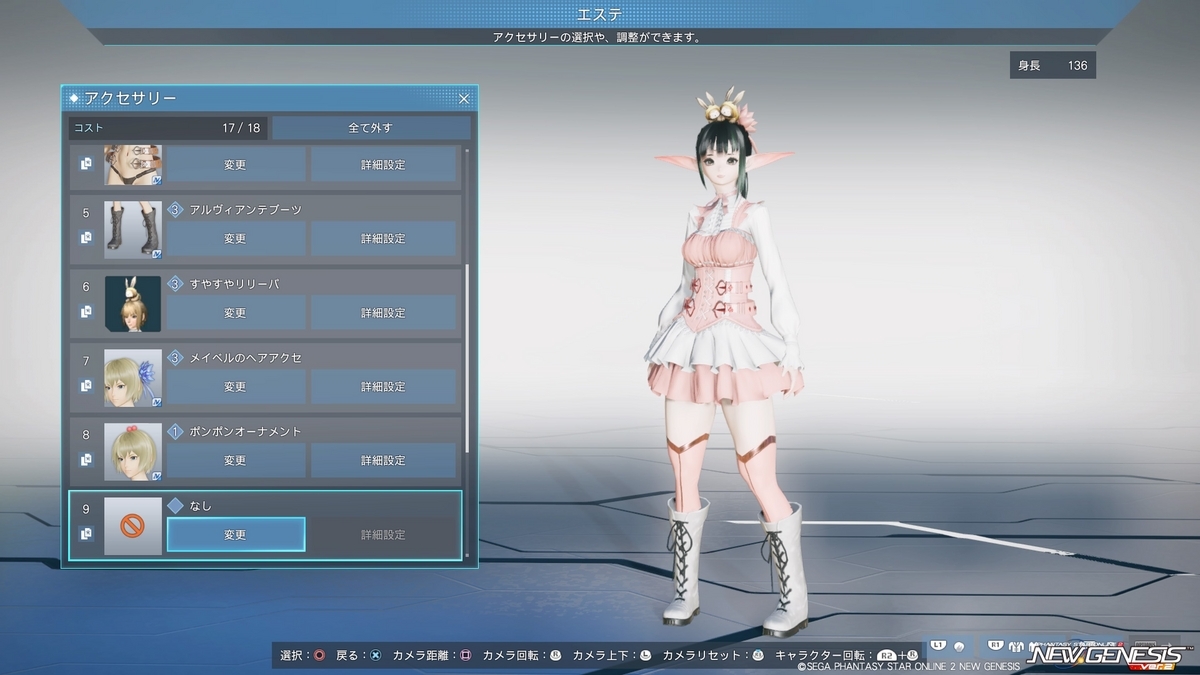Click 変更 for メイベルのヘアアクセ

235,387
